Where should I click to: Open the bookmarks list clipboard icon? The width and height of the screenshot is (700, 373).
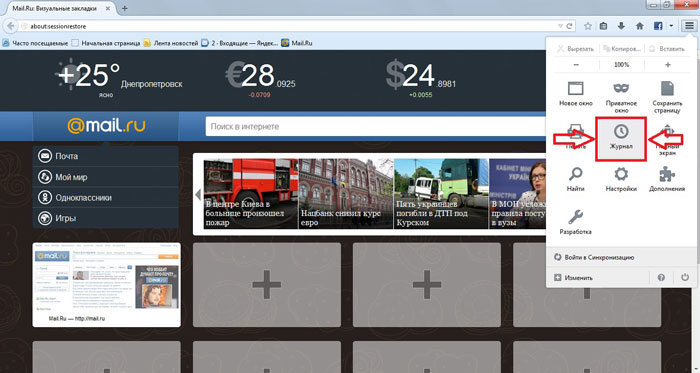(x=604, y=26)
